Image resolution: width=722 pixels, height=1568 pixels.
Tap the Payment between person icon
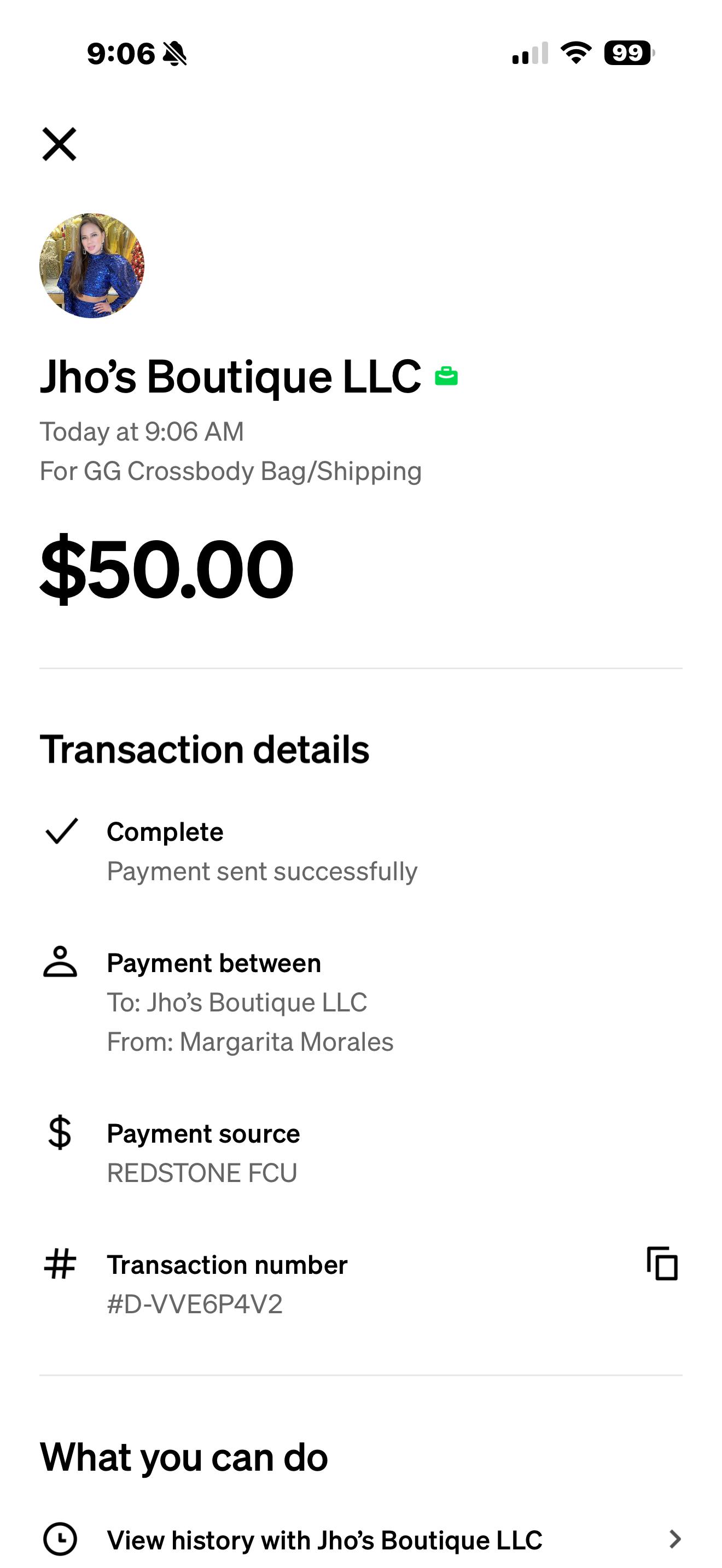click(x=60, y=962)
